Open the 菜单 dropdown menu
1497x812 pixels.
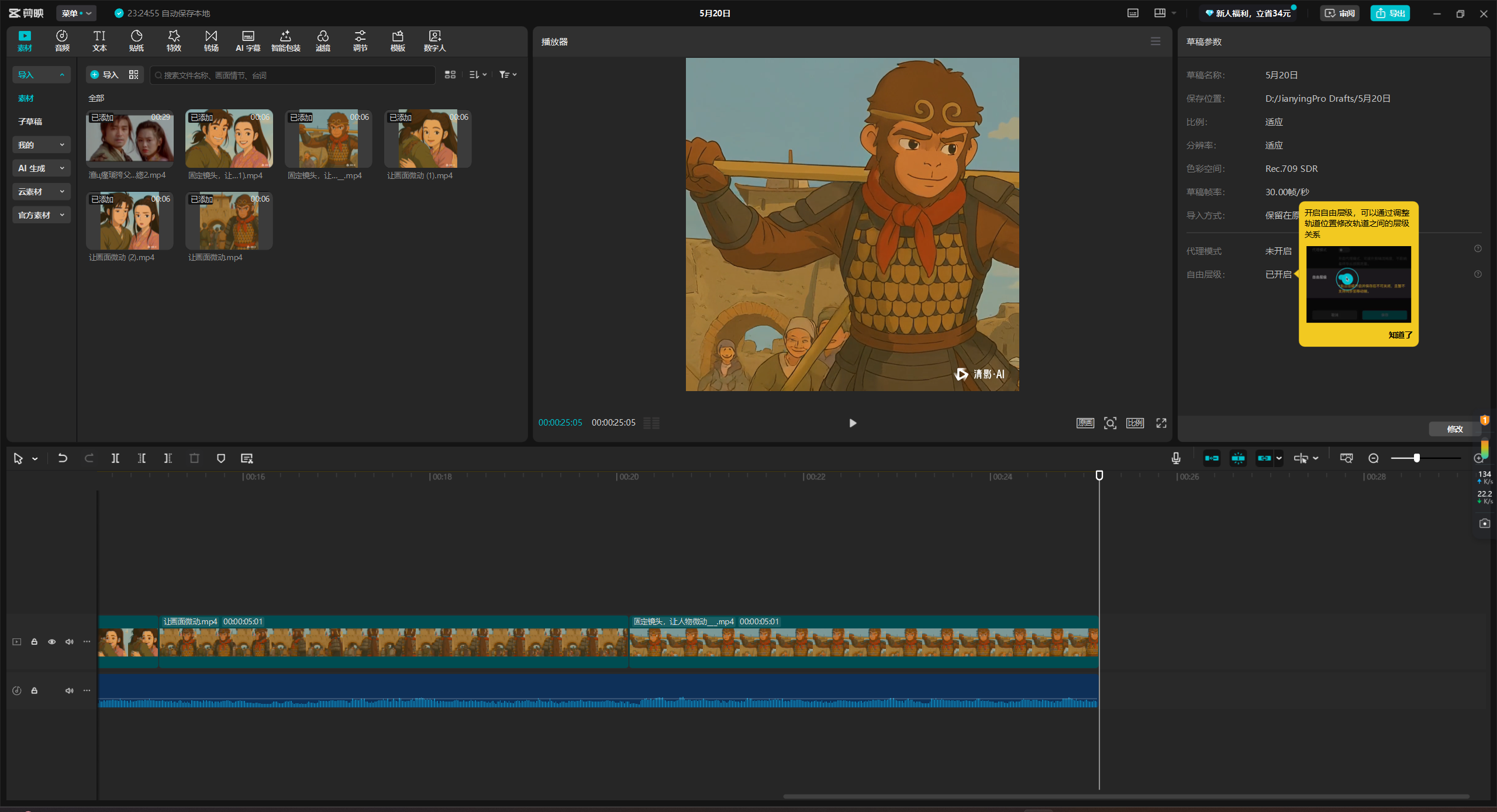coord(76,13)
